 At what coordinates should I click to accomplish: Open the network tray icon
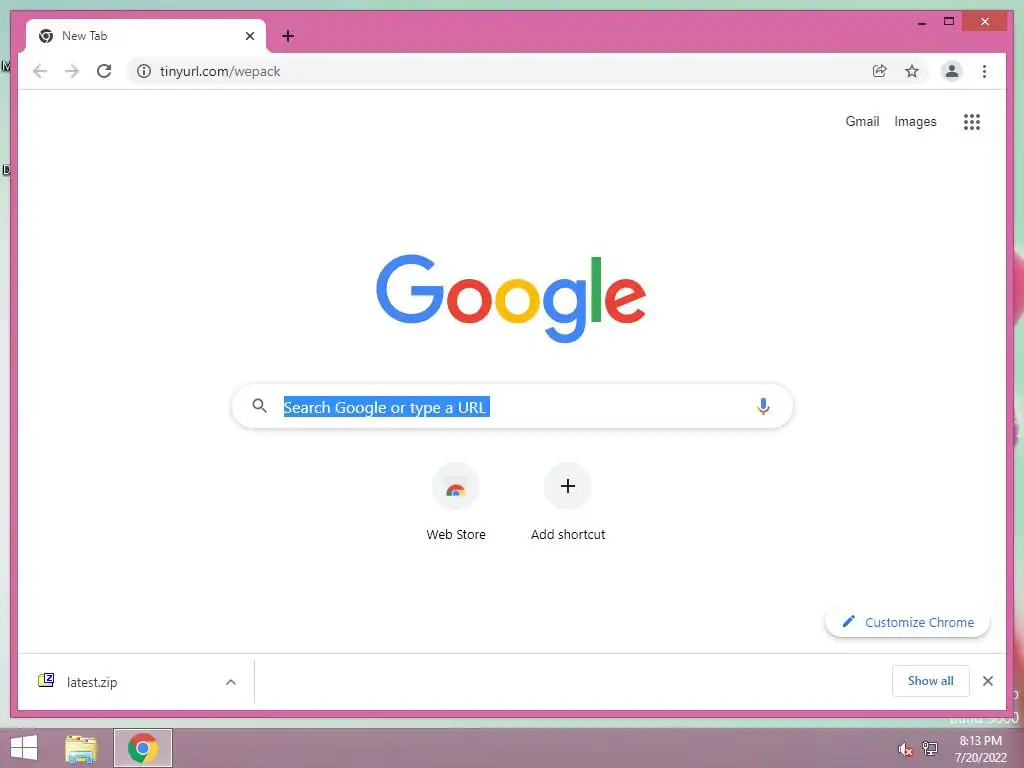click(x=930, y=748)
